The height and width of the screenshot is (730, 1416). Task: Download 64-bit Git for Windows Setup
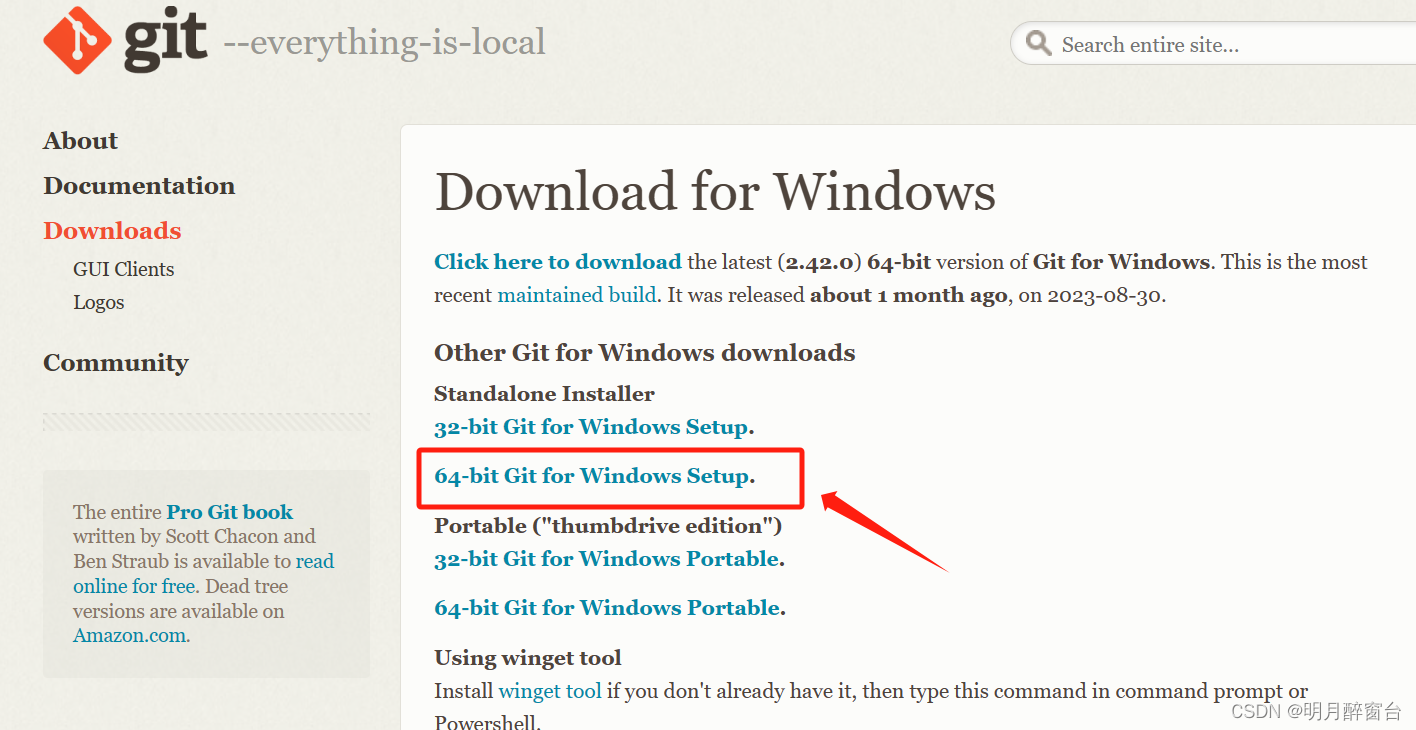tap(591, 476)
